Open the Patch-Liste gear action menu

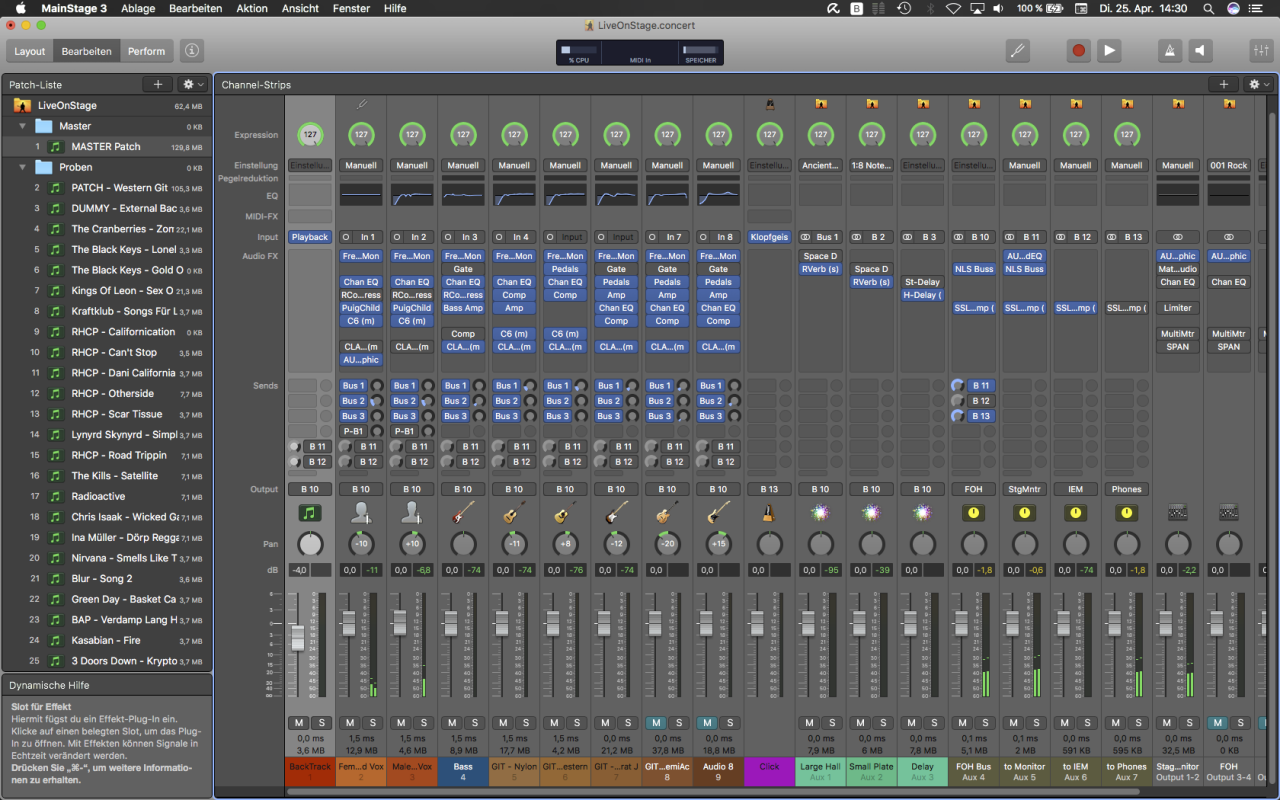(192, 85)
